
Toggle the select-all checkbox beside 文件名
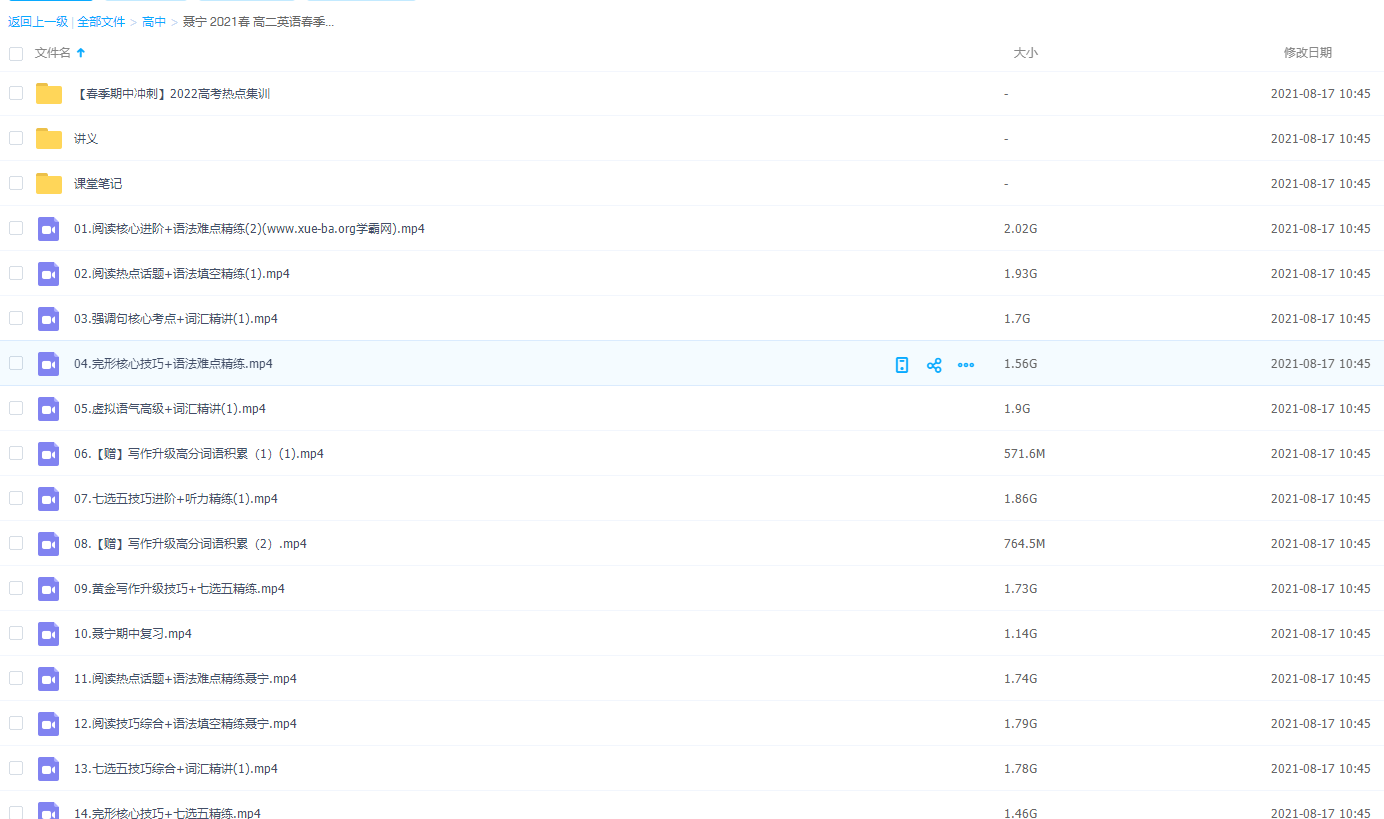(16, 53)
